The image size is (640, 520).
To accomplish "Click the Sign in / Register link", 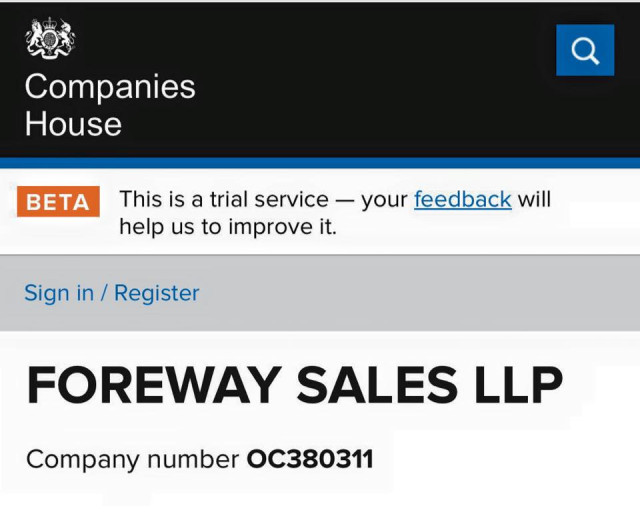I will (x=111, y=293).
